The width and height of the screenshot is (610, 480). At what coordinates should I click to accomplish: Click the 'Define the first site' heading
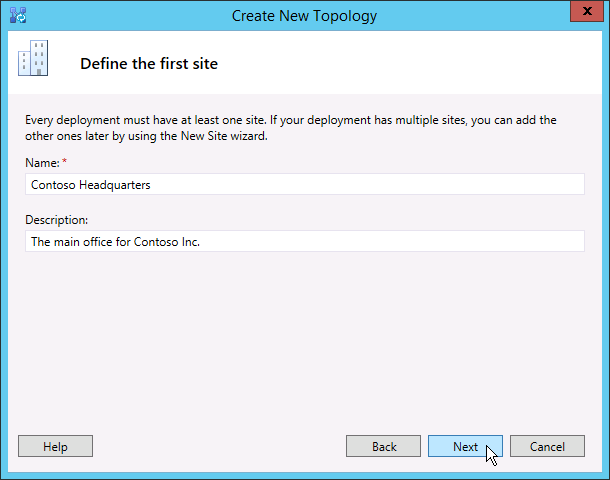149,64
